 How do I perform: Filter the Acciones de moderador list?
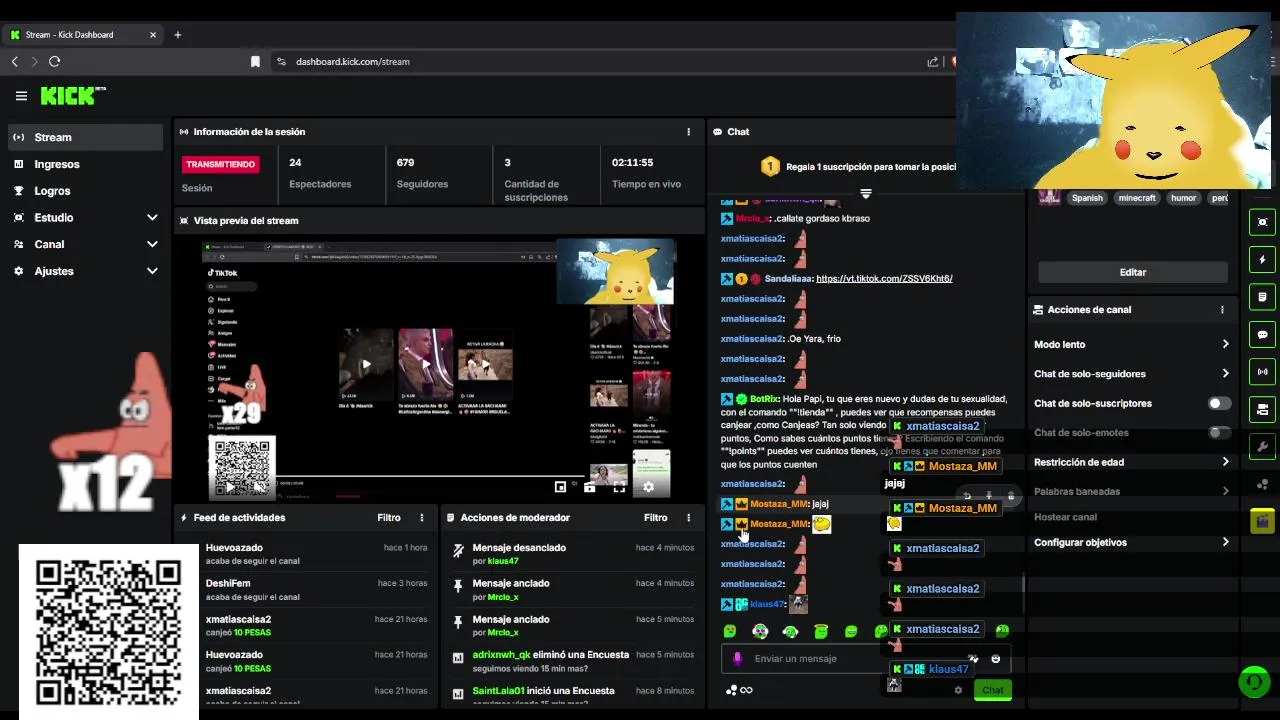pyautogui.click(x=656, y=518)
